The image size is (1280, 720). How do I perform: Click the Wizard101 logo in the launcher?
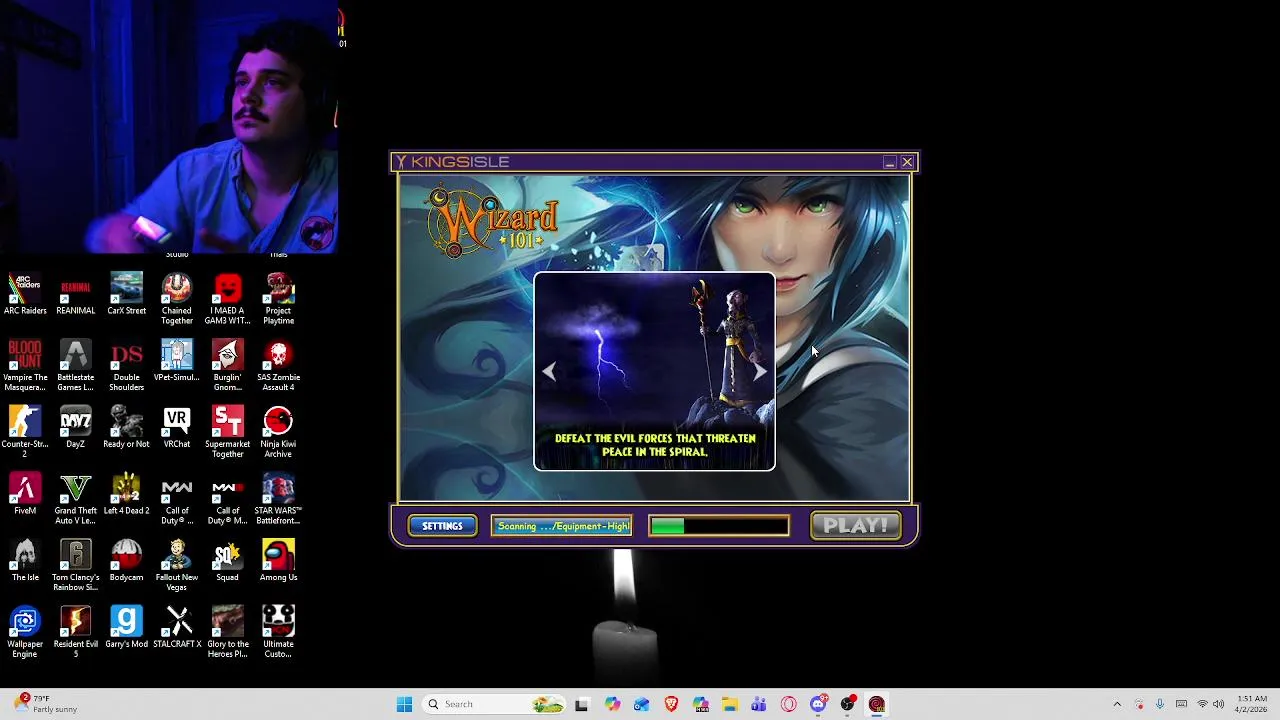click(493, 222)
